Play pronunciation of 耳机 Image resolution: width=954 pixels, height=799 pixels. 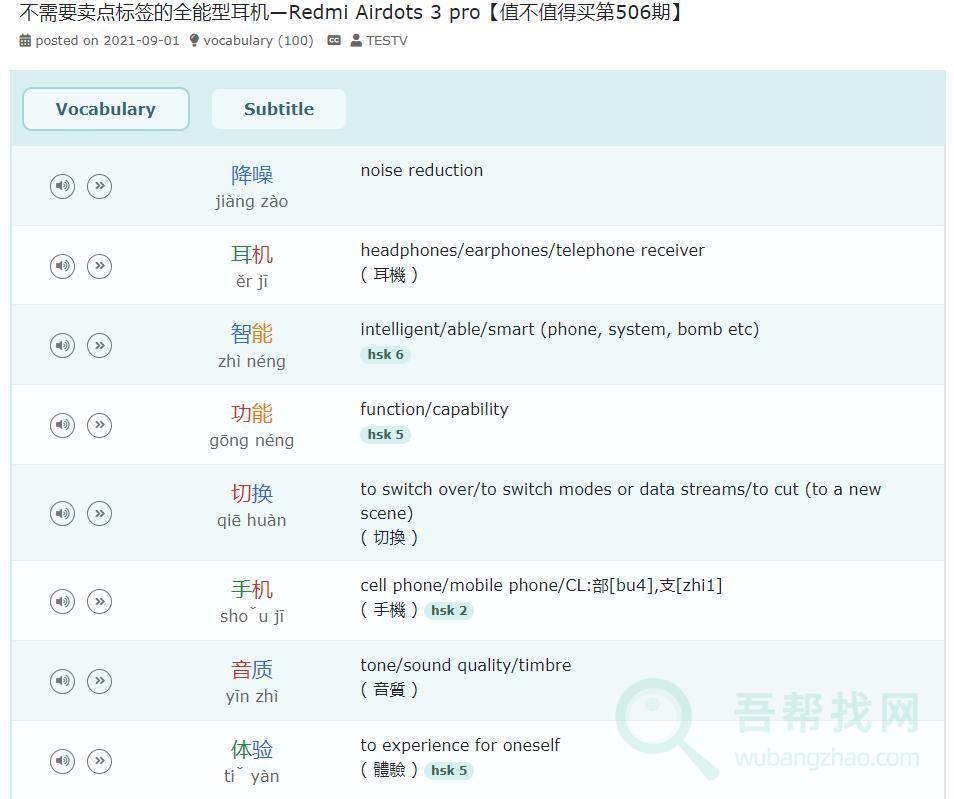coord(62,266)
